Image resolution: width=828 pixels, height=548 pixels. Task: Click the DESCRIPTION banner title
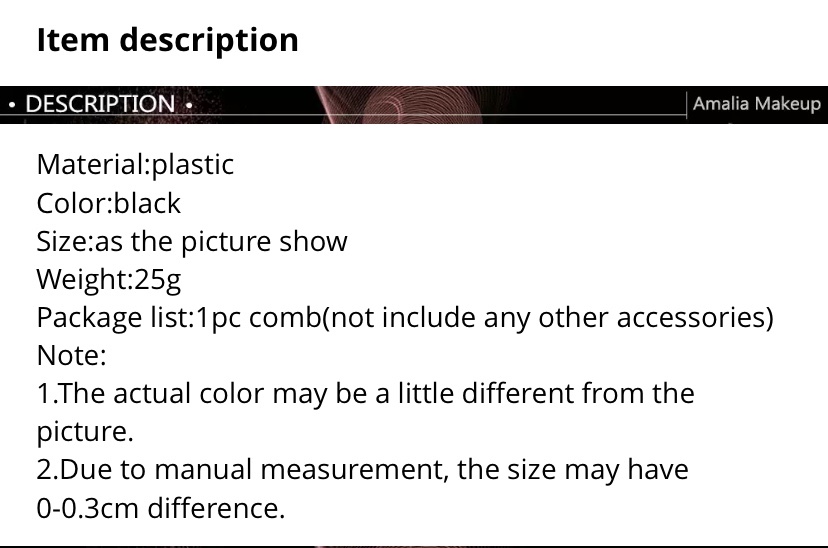tap(100, 103)
